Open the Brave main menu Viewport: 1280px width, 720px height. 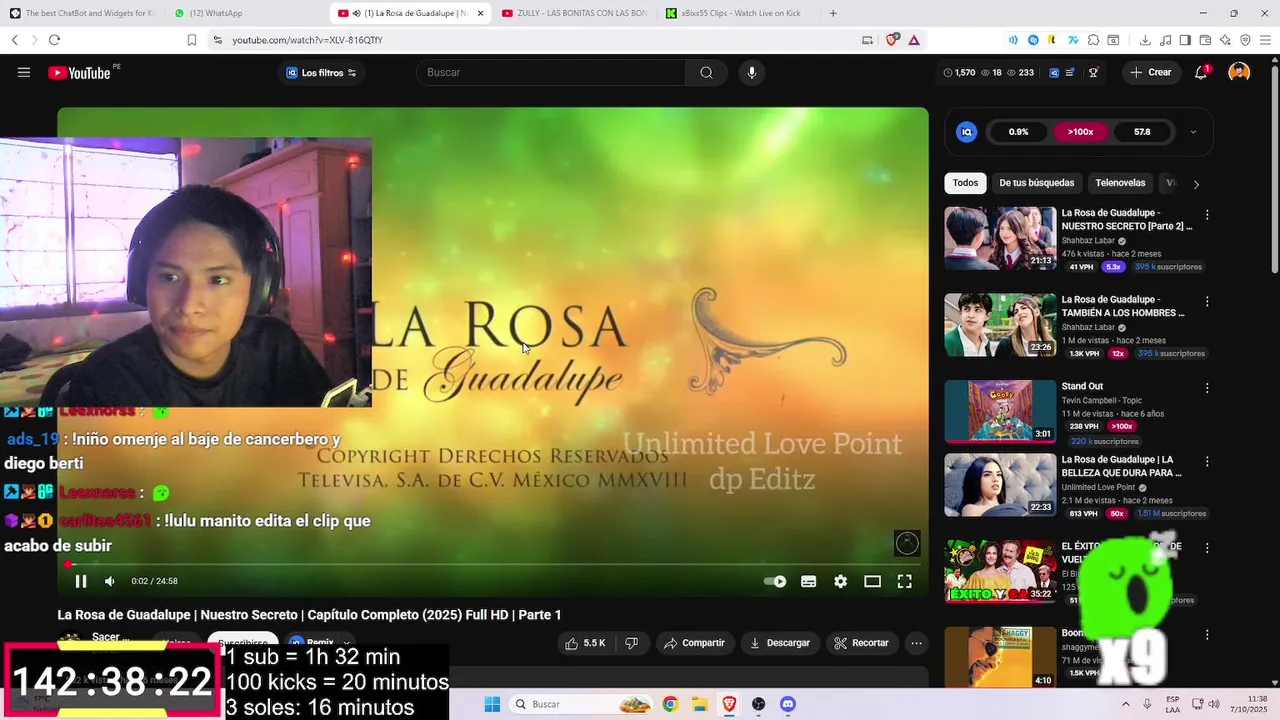(1265, 40)
